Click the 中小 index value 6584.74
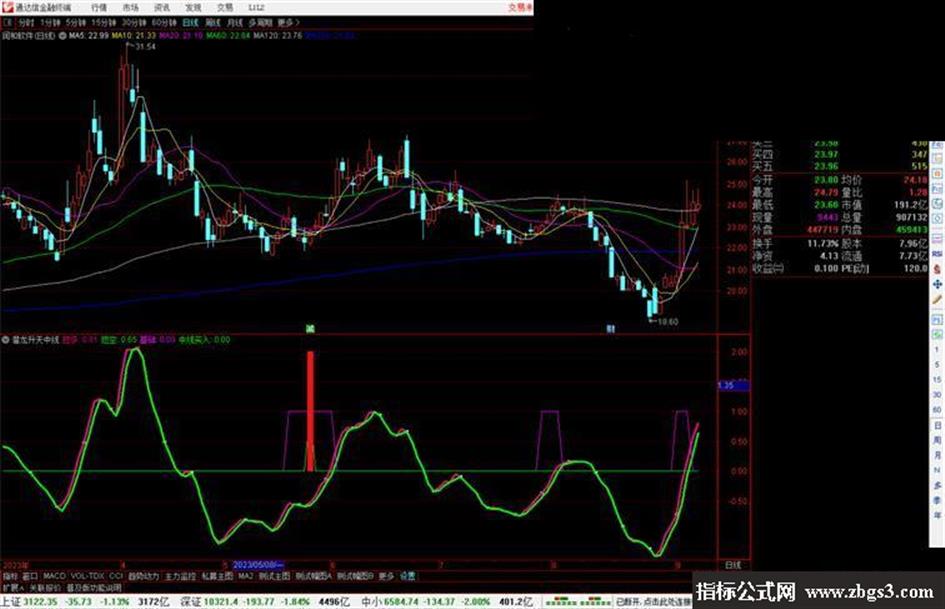This screenshot has width=945, height=609. pyautogui.click(x=401, y=602)
